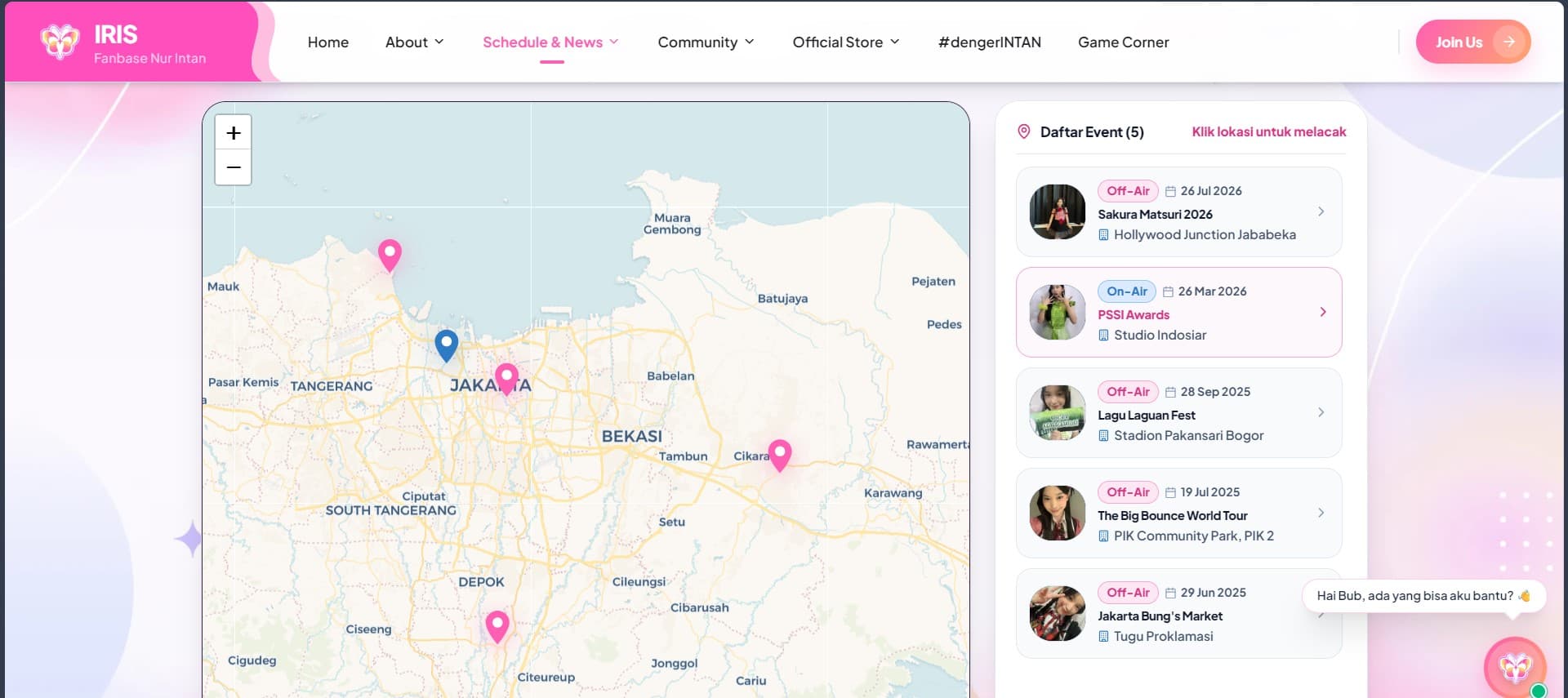The width and height of the screenshot is (1568, 698).
Task: Open the #dengerINTAN menu item
Action: pos(989,42)
